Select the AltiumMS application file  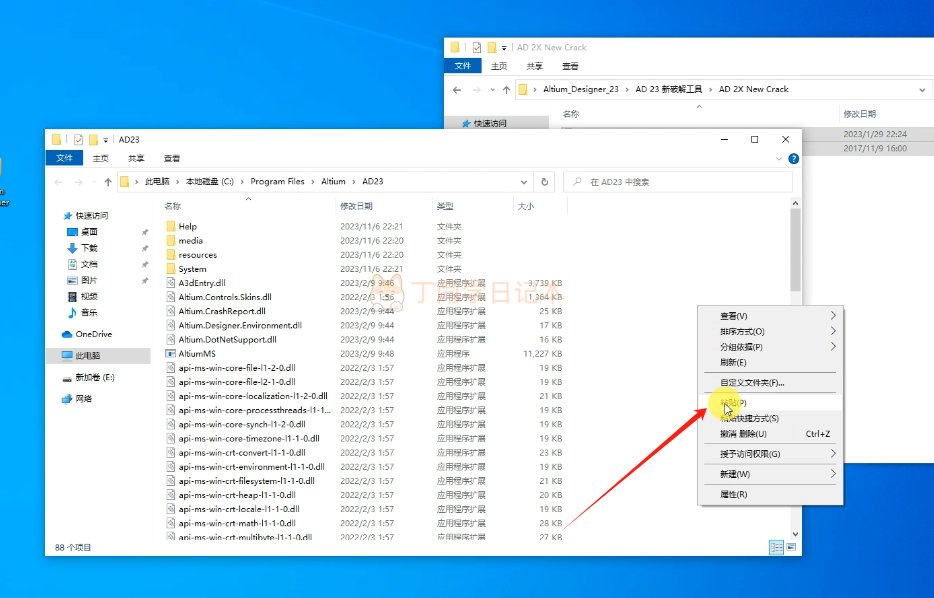click(197, 353)
